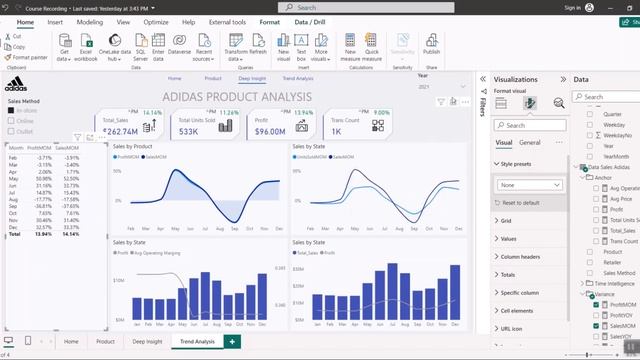Click the Cut command
640x360 pixels.
(x=13, y=36)
